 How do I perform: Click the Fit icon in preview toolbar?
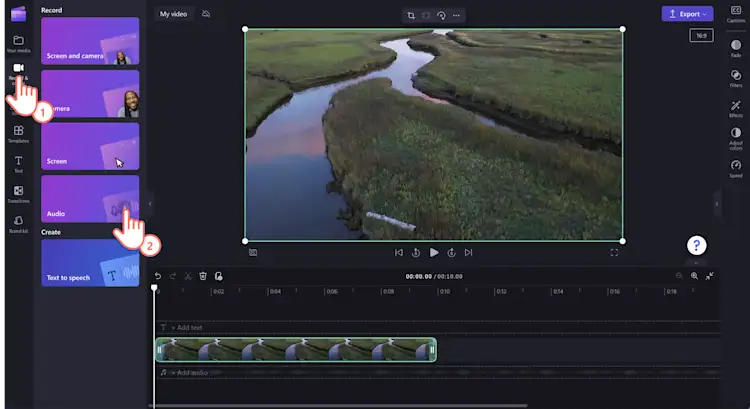426,15
